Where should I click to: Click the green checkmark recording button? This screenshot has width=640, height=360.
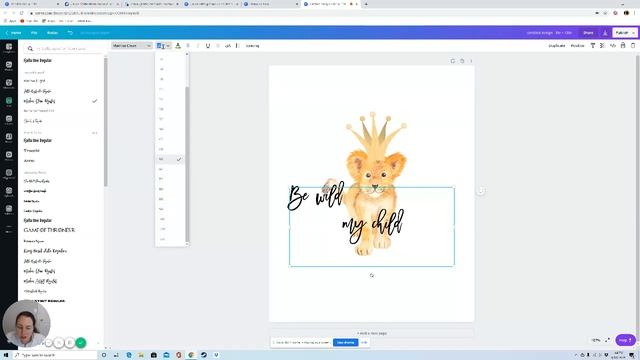[81, 343]
